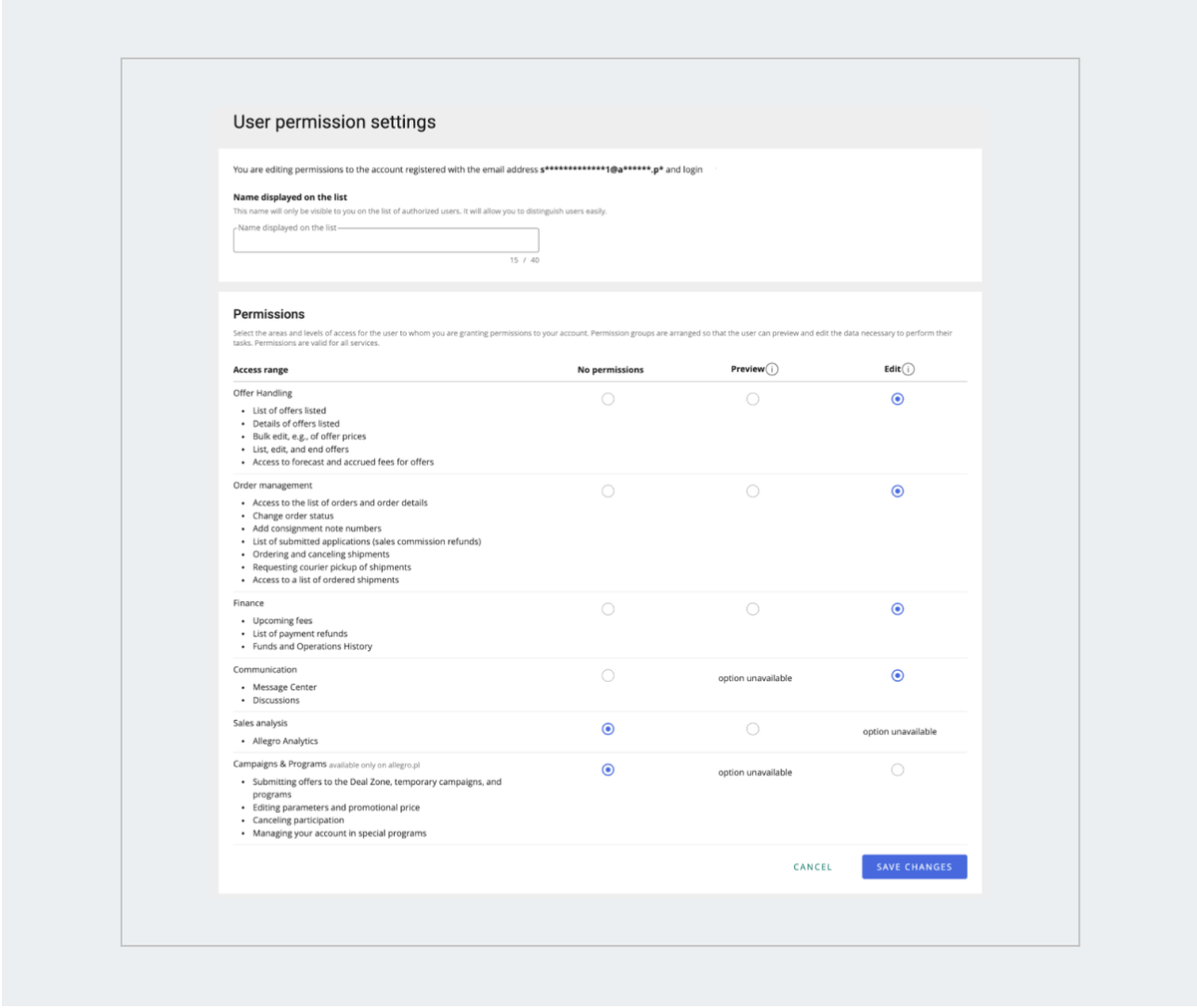Click 'List, edit, and end offers'

[301, 450]
